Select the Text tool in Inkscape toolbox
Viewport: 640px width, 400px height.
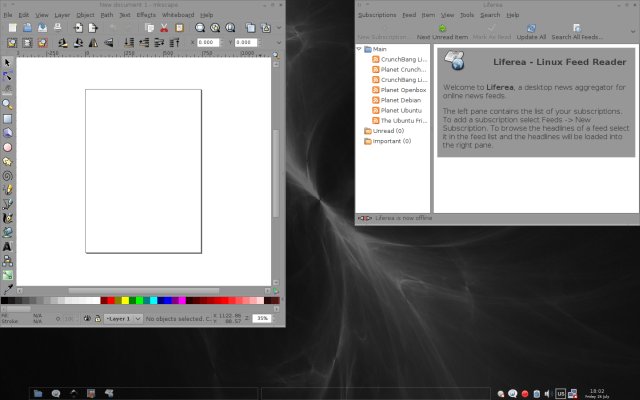8,245
